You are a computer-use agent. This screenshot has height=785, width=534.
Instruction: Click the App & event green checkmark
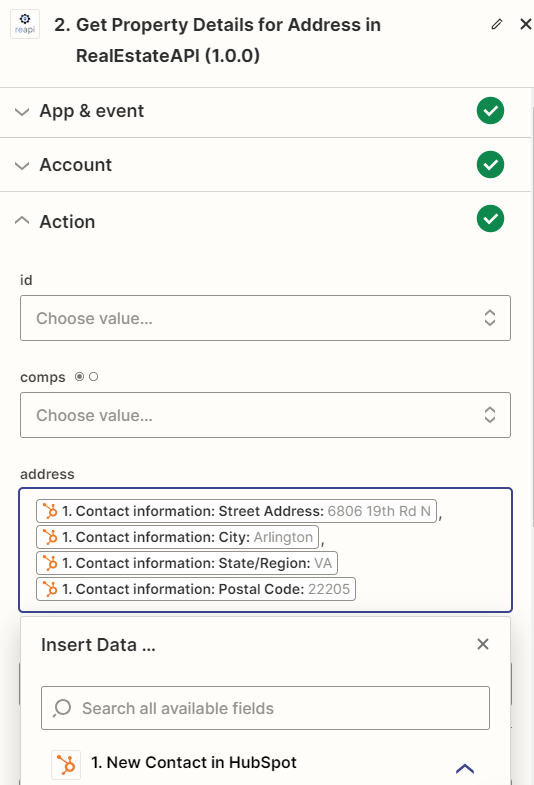[490, 111]
